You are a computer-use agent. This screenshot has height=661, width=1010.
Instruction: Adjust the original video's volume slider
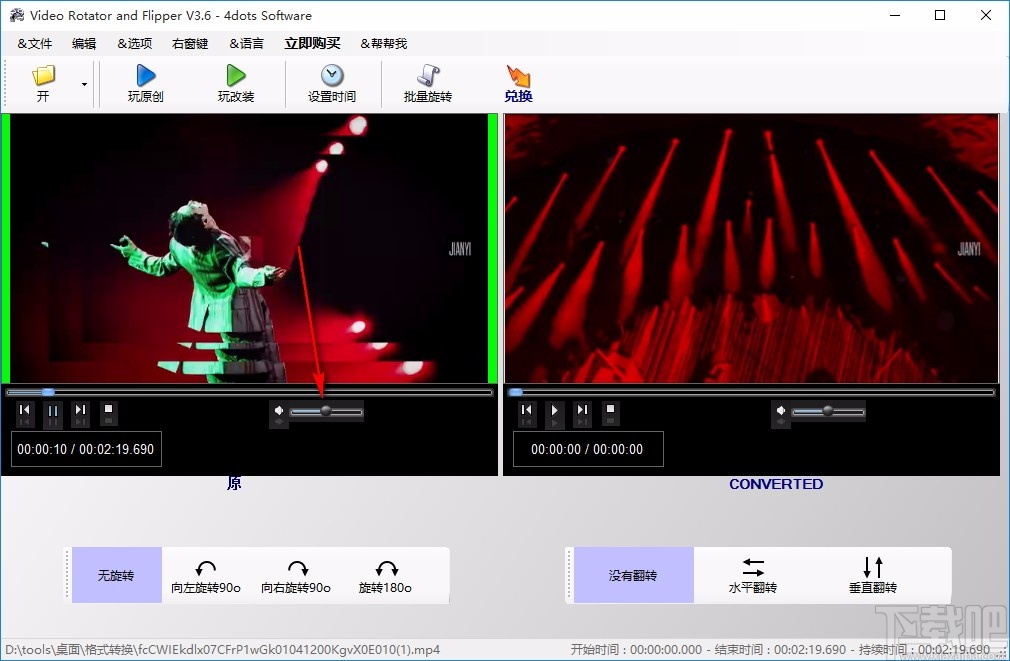pos(324,411)
